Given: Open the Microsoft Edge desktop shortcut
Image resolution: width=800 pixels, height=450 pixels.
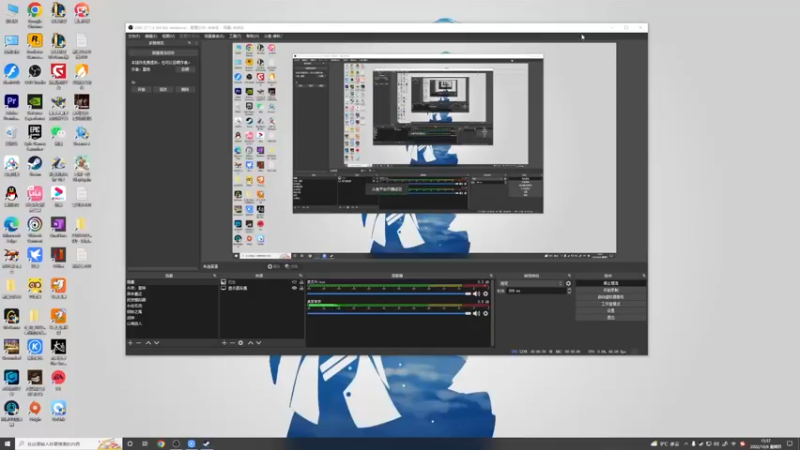Looking at the screenshot, I should pyautogui.click(x=11, y=230).
